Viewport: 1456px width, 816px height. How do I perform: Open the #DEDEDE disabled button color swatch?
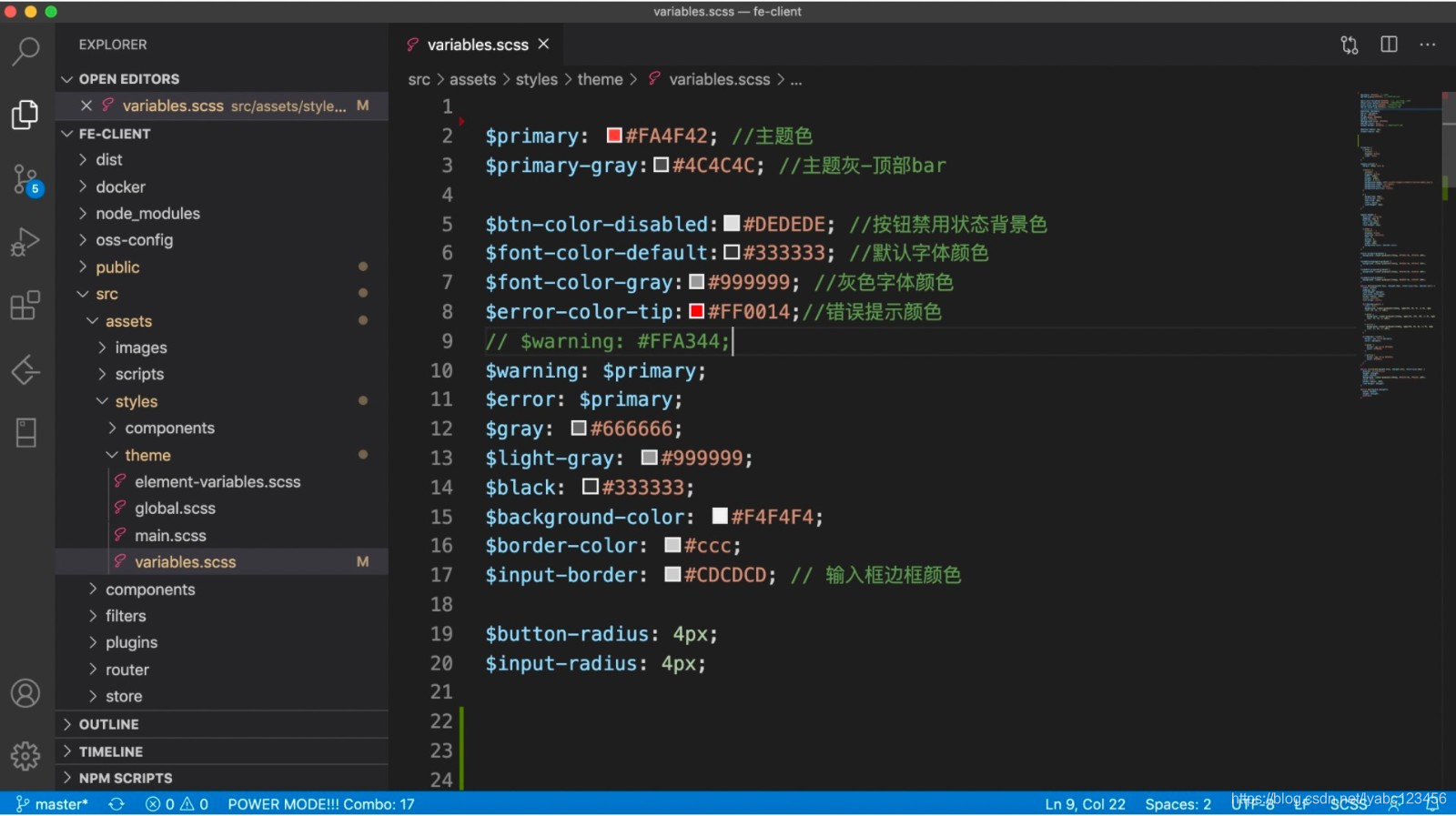pos(732,224)
